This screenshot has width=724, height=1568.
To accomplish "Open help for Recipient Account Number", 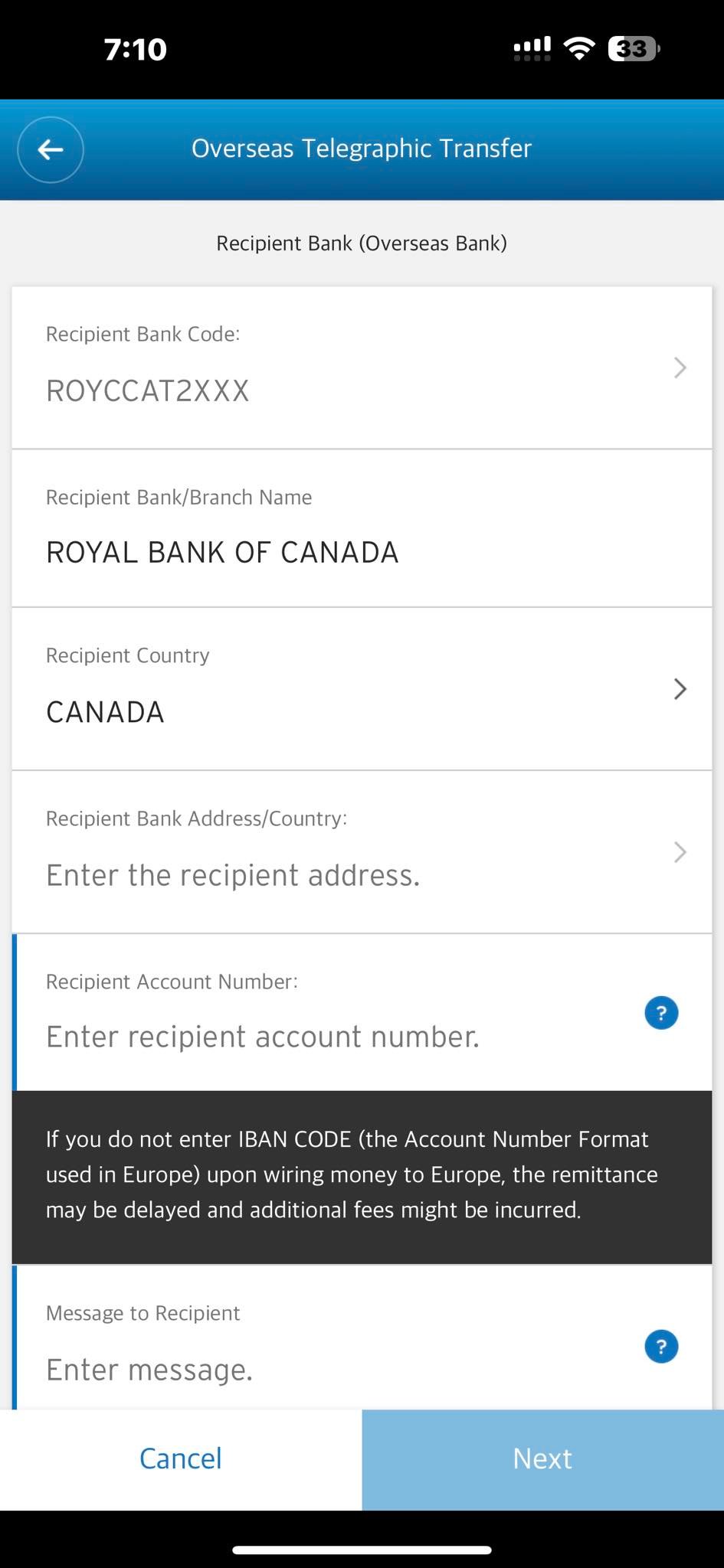I will [661, 1013].
